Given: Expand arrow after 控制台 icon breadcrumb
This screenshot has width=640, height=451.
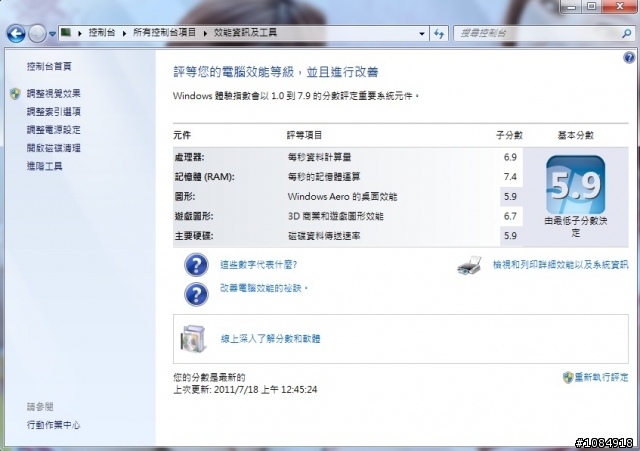Looking at the screenshot, I should 80,33.
